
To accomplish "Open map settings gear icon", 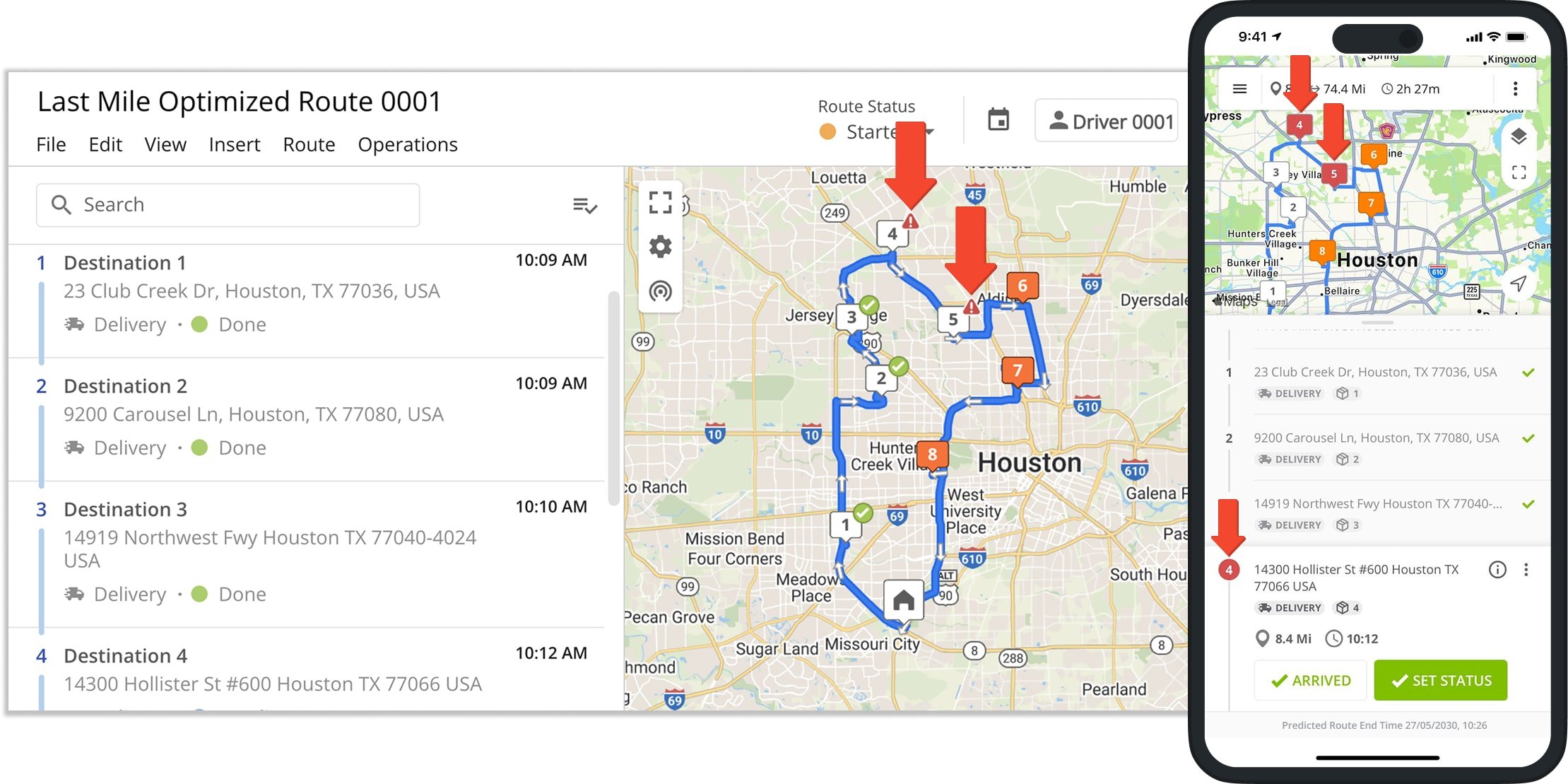I will point(660,247).
